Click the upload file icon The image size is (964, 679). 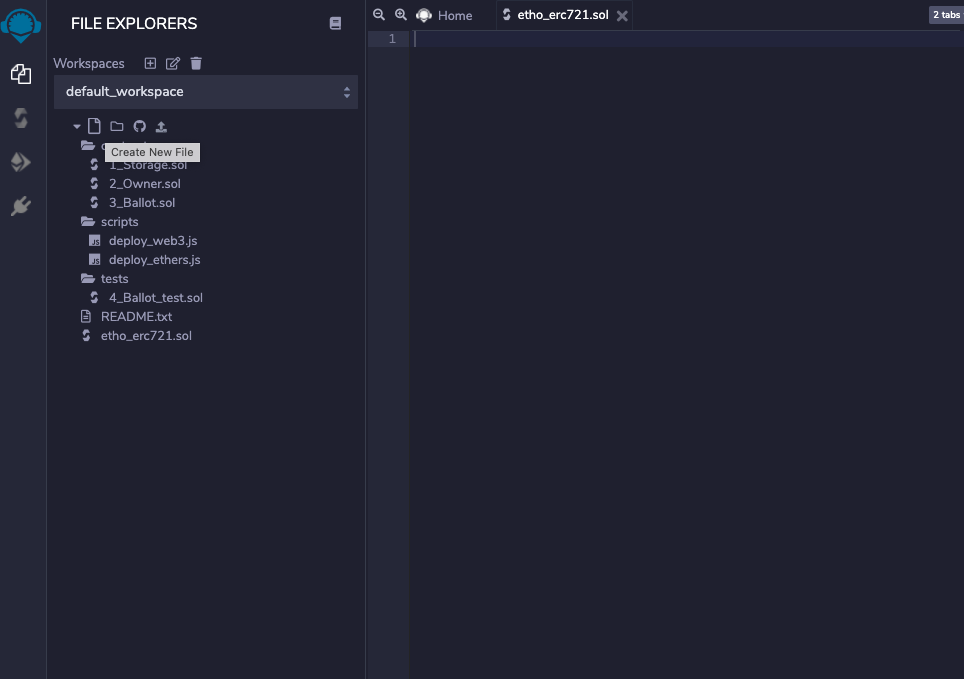(x=161, y=127)
